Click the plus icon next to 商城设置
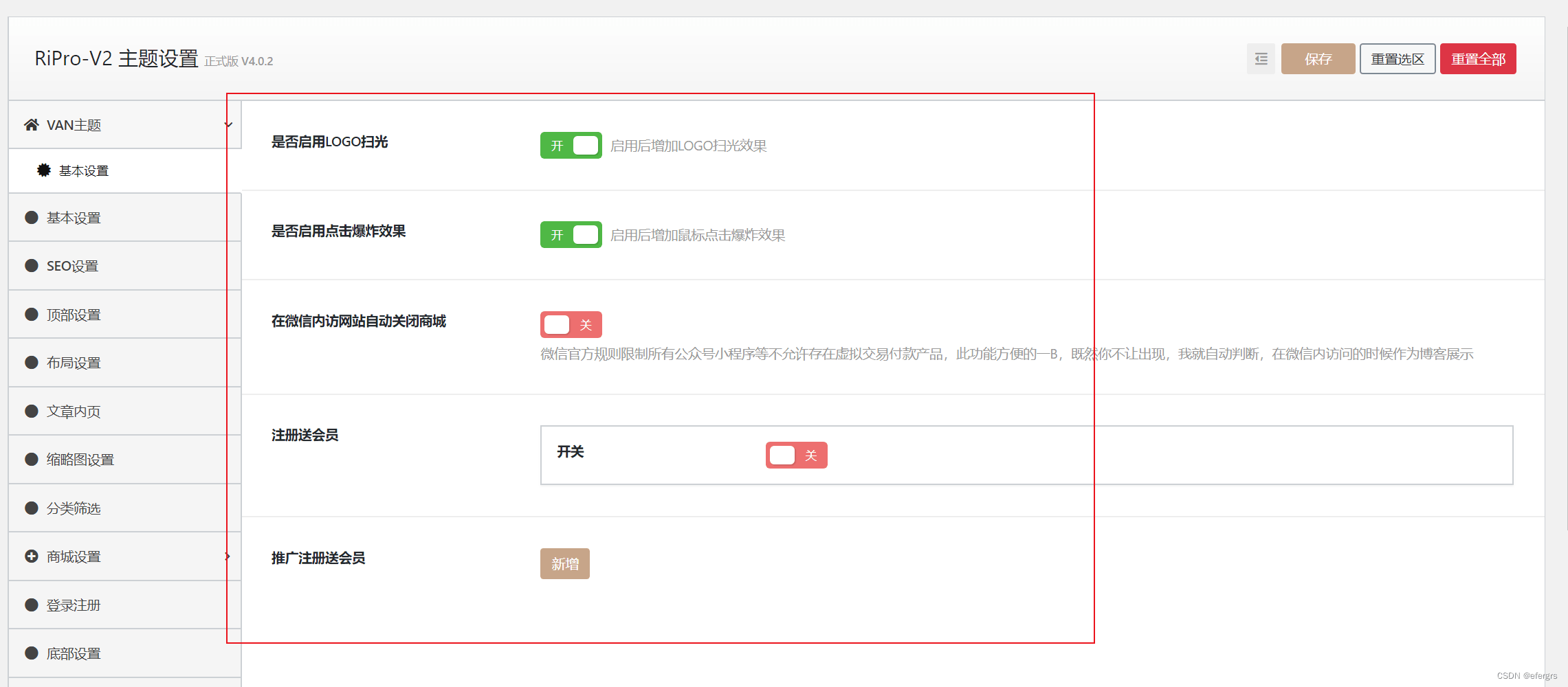The height and width of the screenshot is (687, 1568). click(30, 556)
